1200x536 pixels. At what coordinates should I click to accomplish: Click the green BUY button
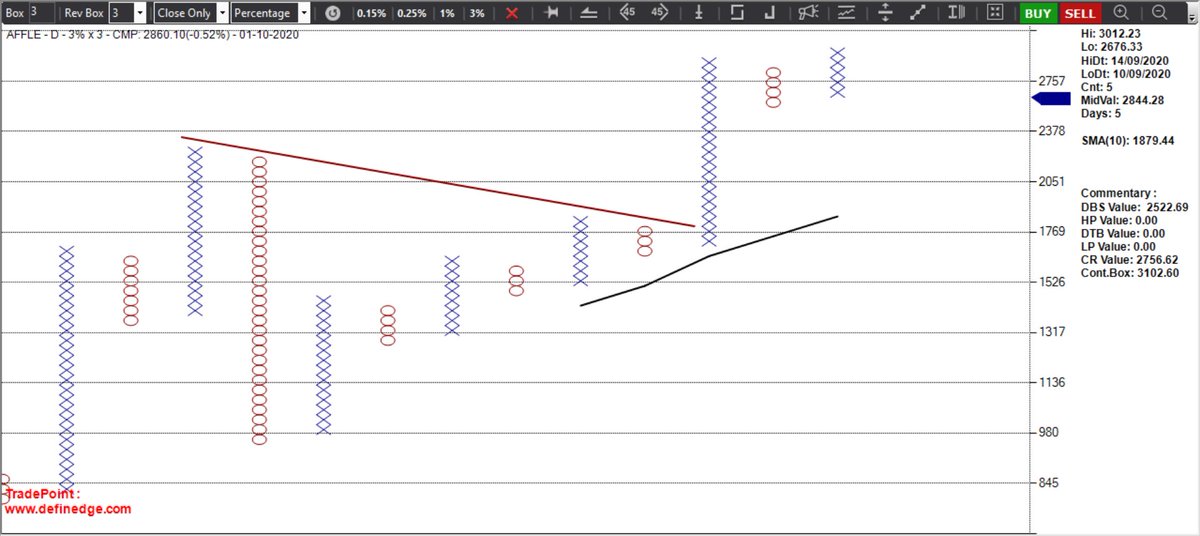(x=1038, y=13)
